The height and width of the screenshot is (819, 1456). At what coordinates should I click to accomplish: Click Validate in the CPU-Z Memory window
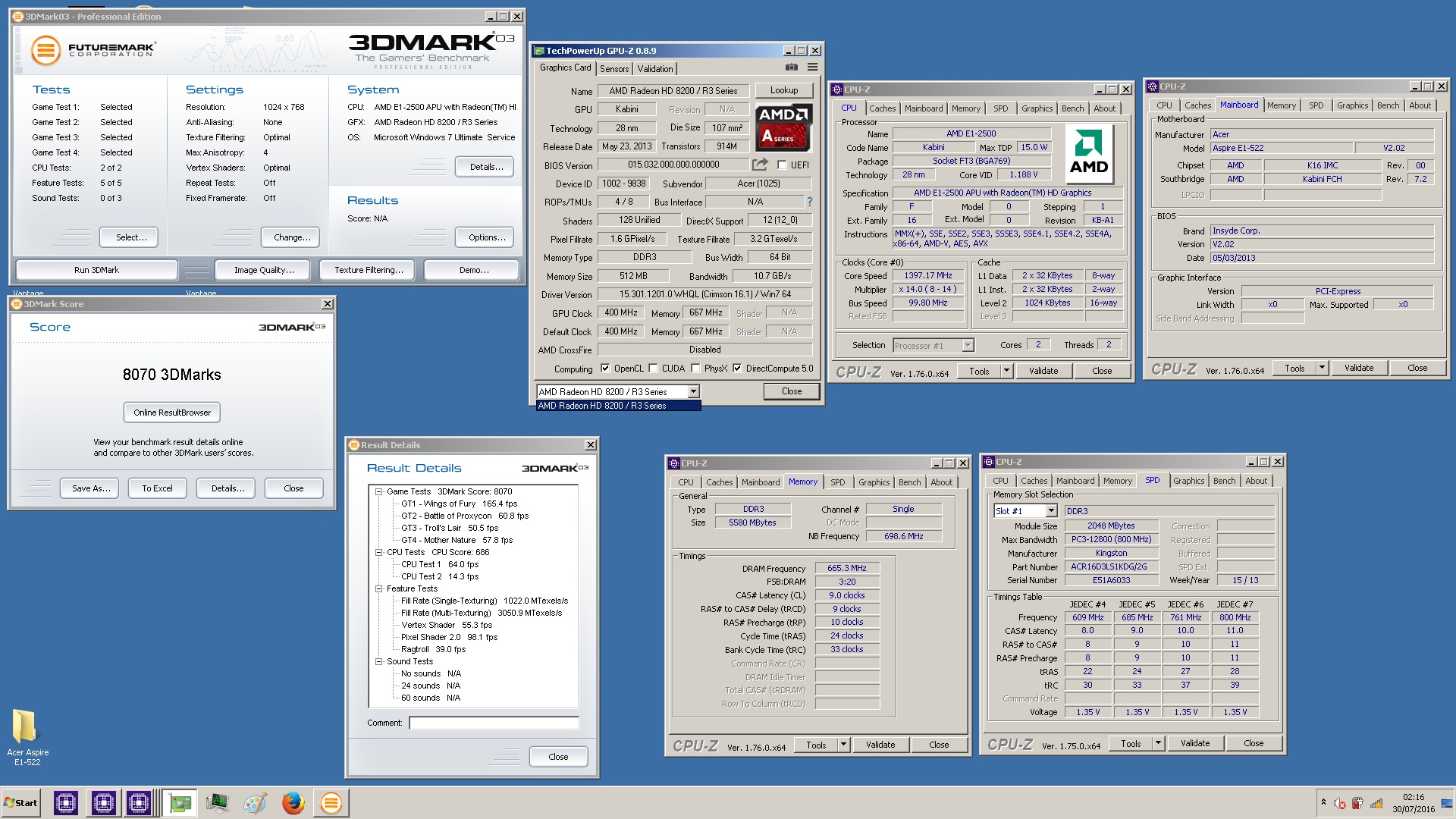coord(880,745)
